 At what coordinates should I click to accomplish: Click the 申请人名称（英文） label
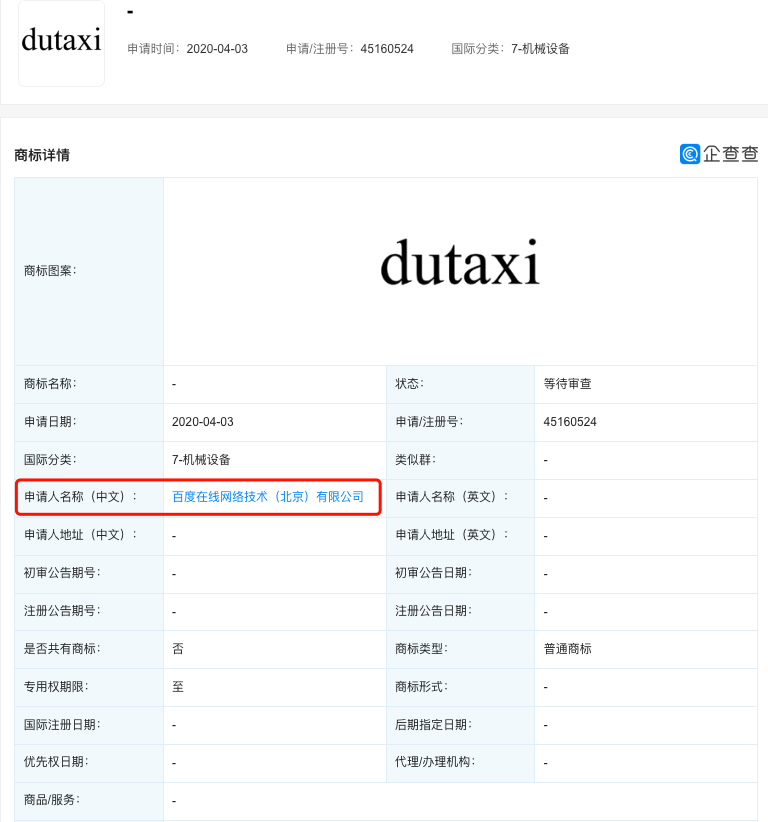coord(452,496)
